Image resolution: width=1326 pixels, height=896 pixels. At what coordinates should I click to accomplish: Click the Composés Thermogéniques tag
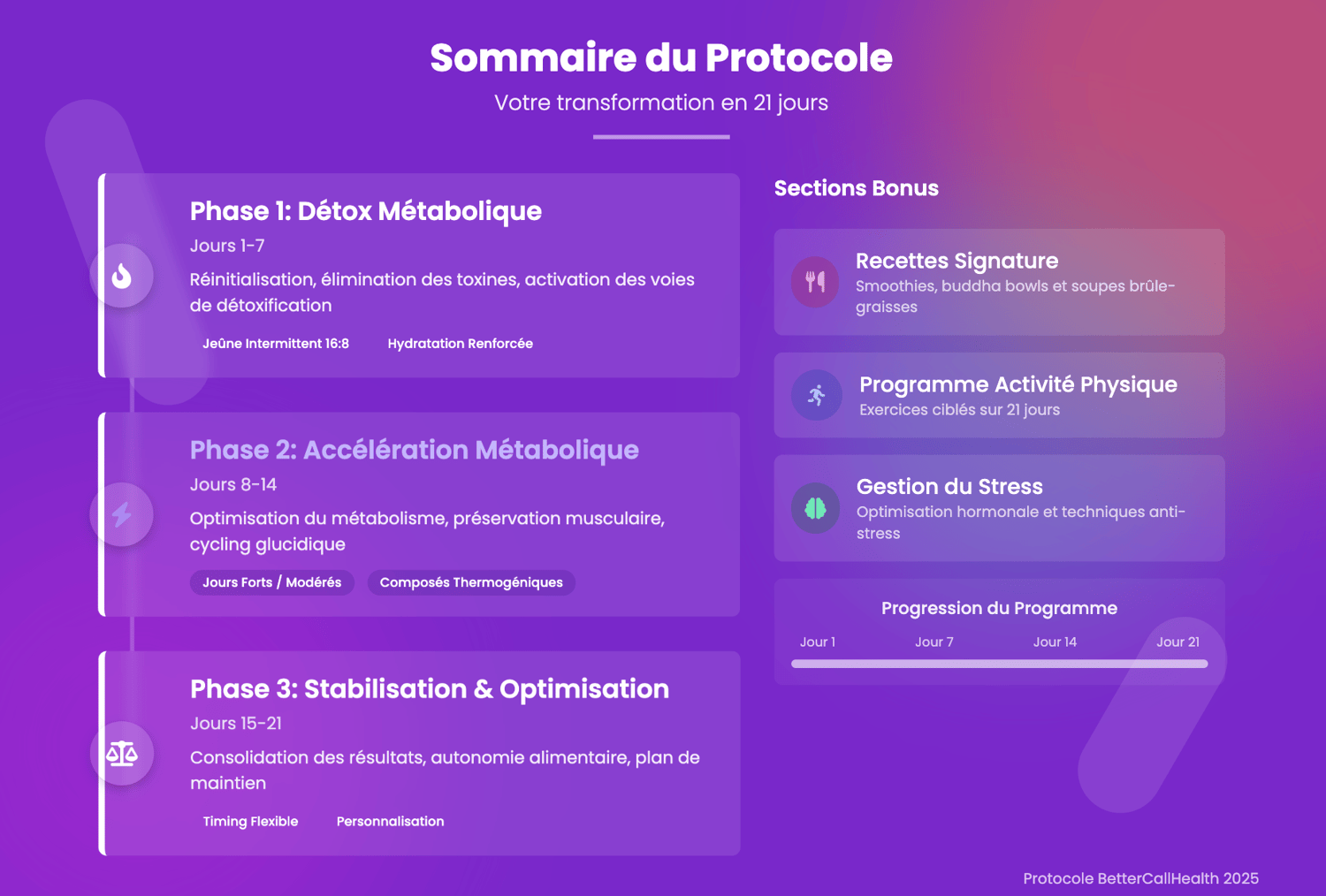471,582
